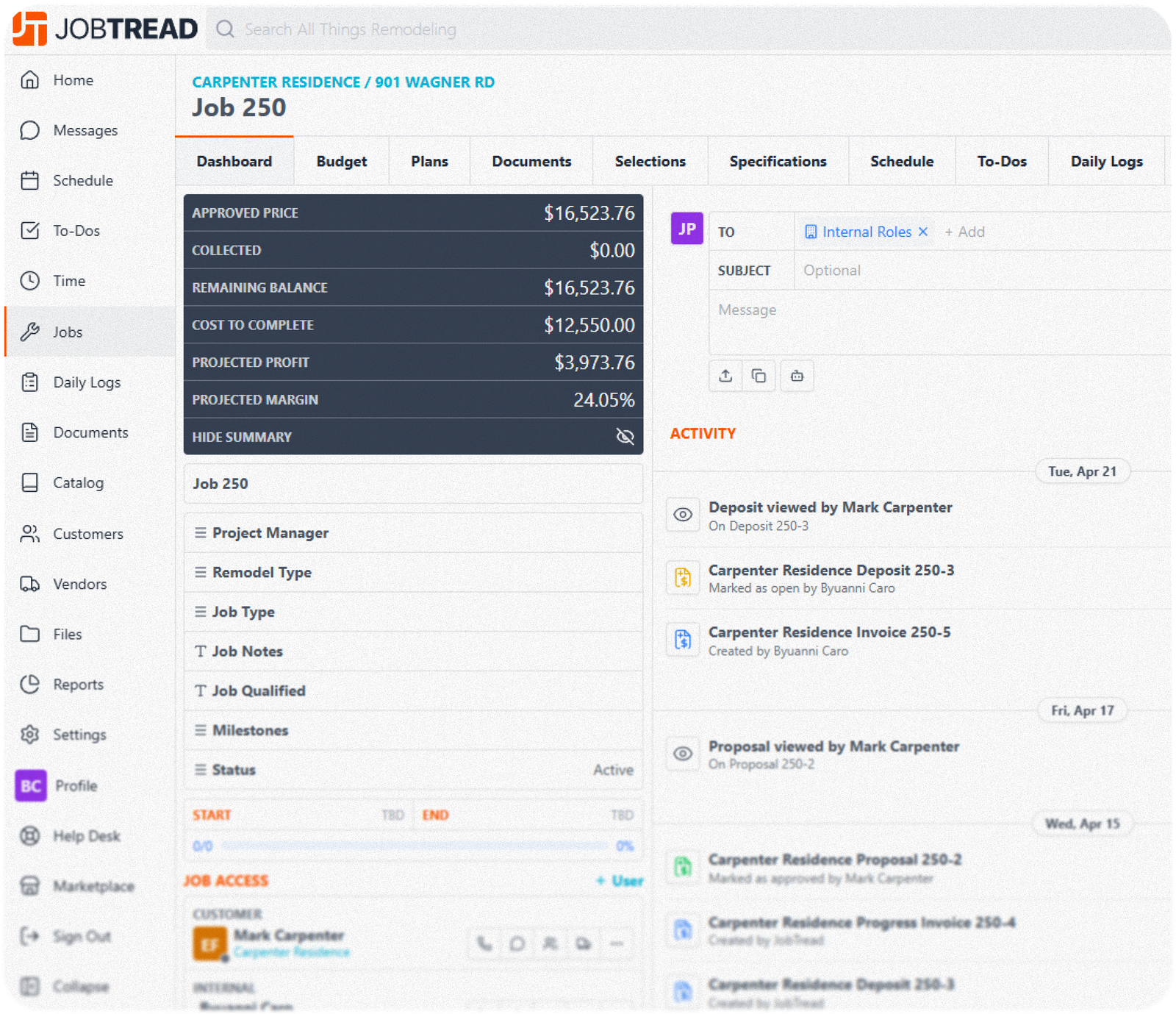Viewport: 1176px width, 1014px height.
Task: Click the Carpenter Residence breadcrumb link
Action: [x=276, y=82]
